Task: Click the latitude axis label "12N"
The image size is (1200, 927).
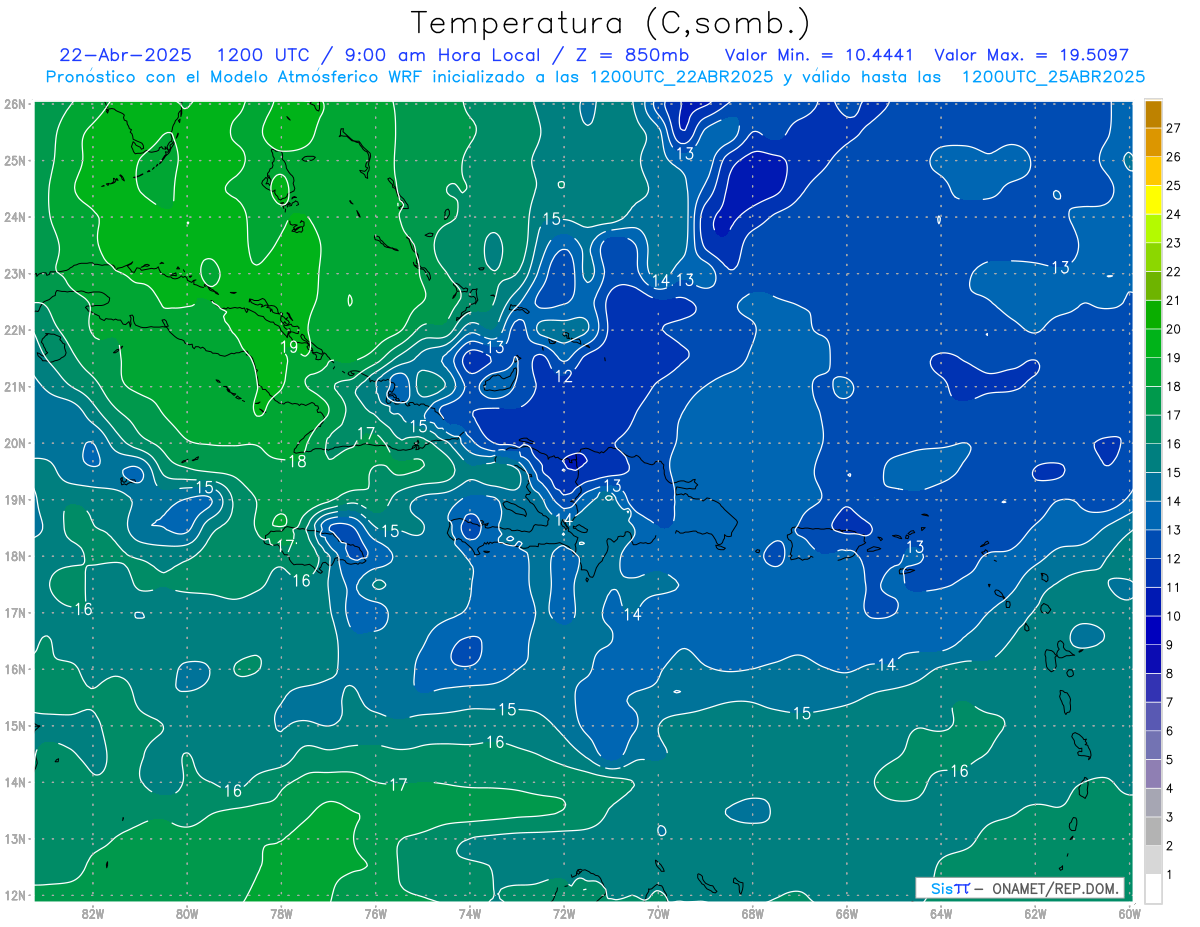Action: [14, 896]
